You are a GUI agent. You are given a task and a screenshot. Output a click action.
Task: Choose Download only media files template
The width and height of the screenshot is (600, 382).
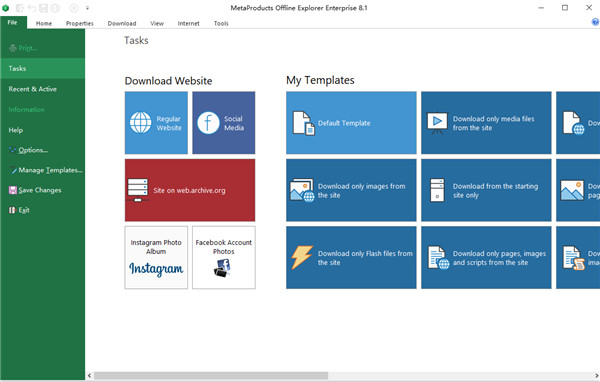486,122
